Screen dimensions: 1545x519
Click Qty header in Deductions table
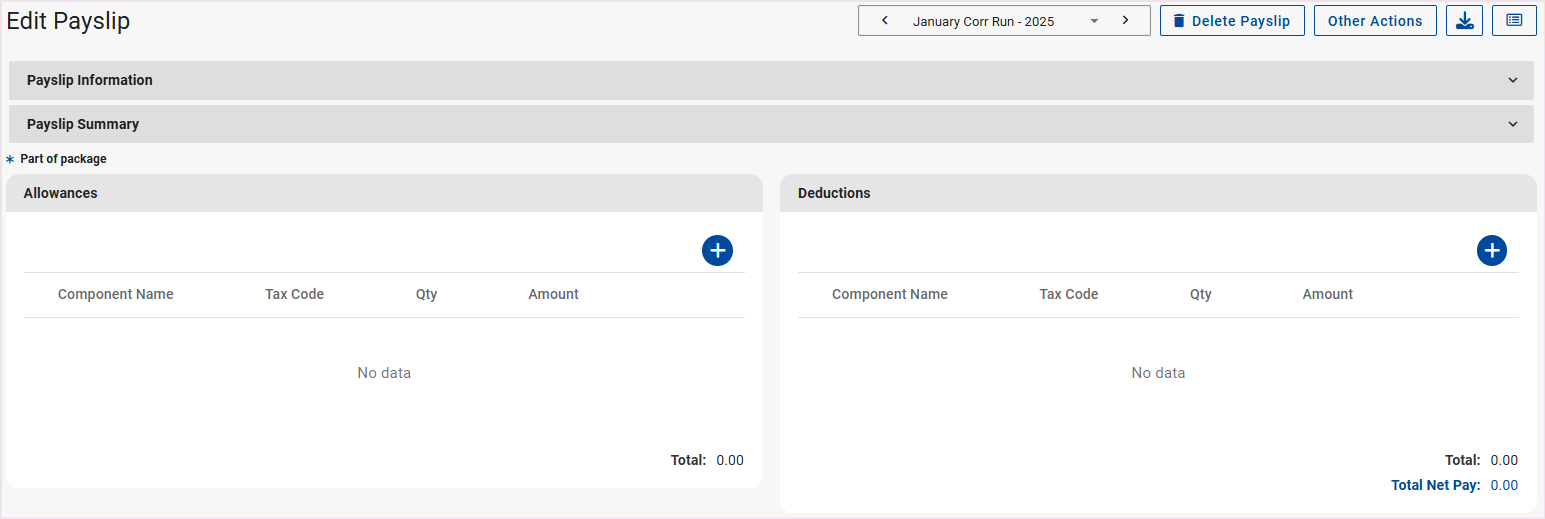click(x=1200, y=294)
